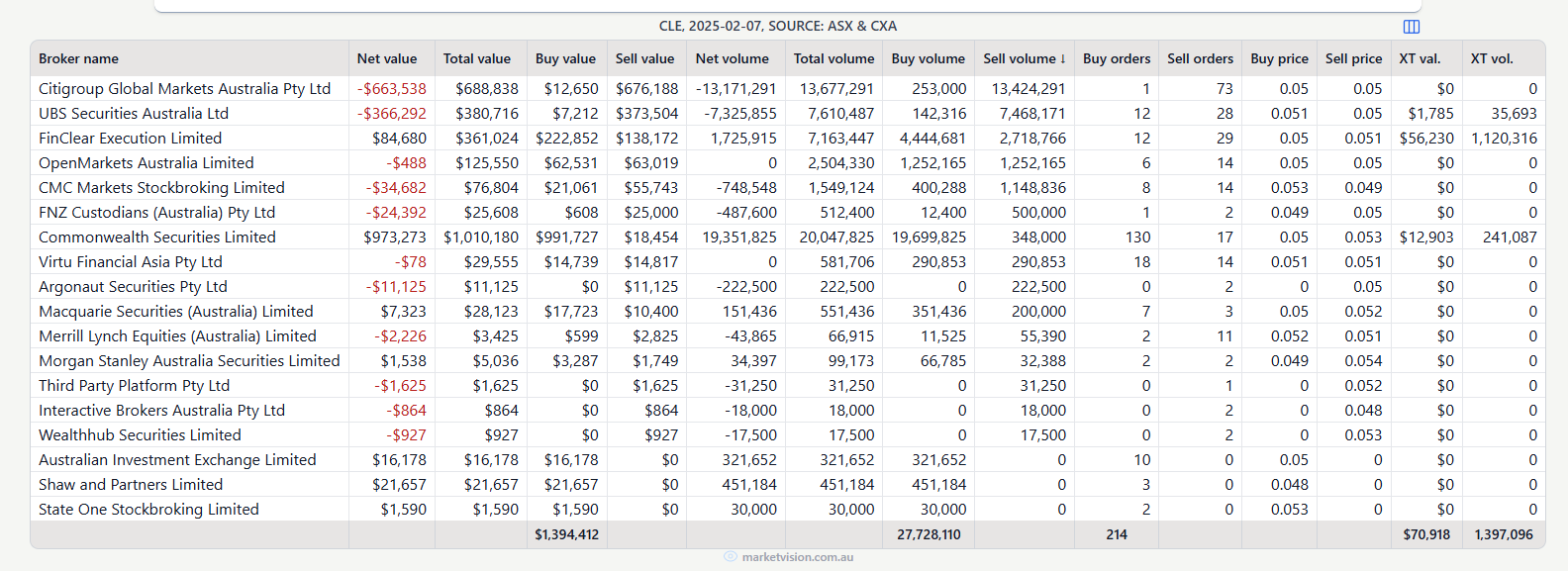
Task: Select Australian Investment Exchange Limited broker name
Action: click(178, 460)
